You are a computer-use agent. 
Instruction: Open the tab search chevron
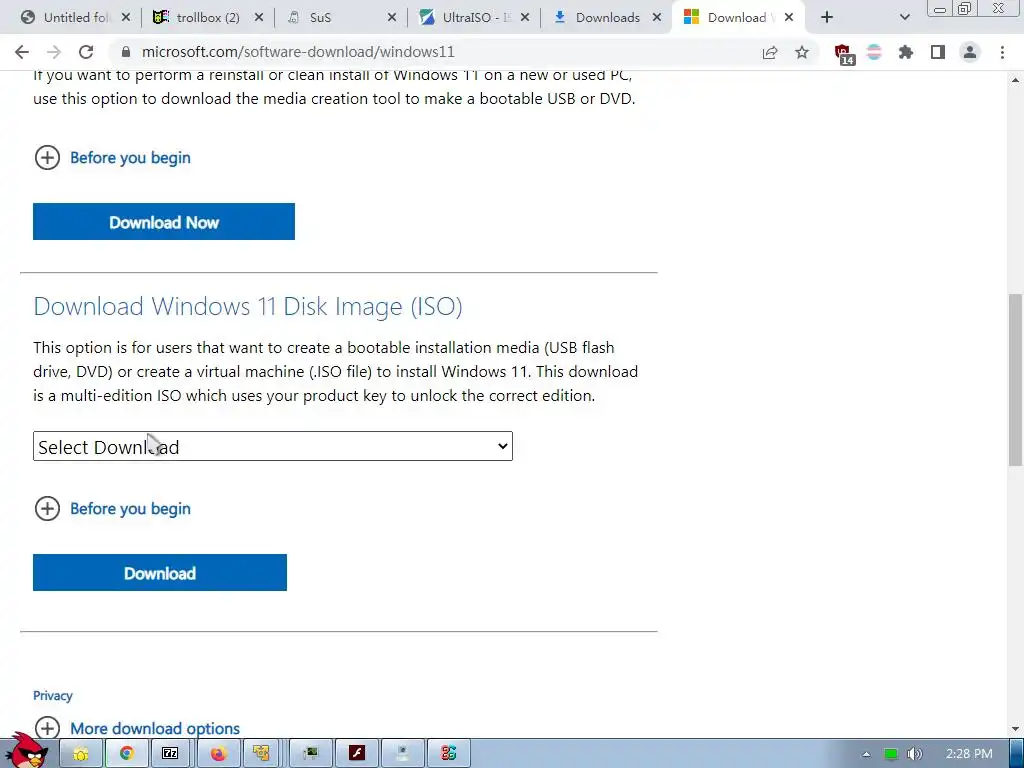pos(904,18)
